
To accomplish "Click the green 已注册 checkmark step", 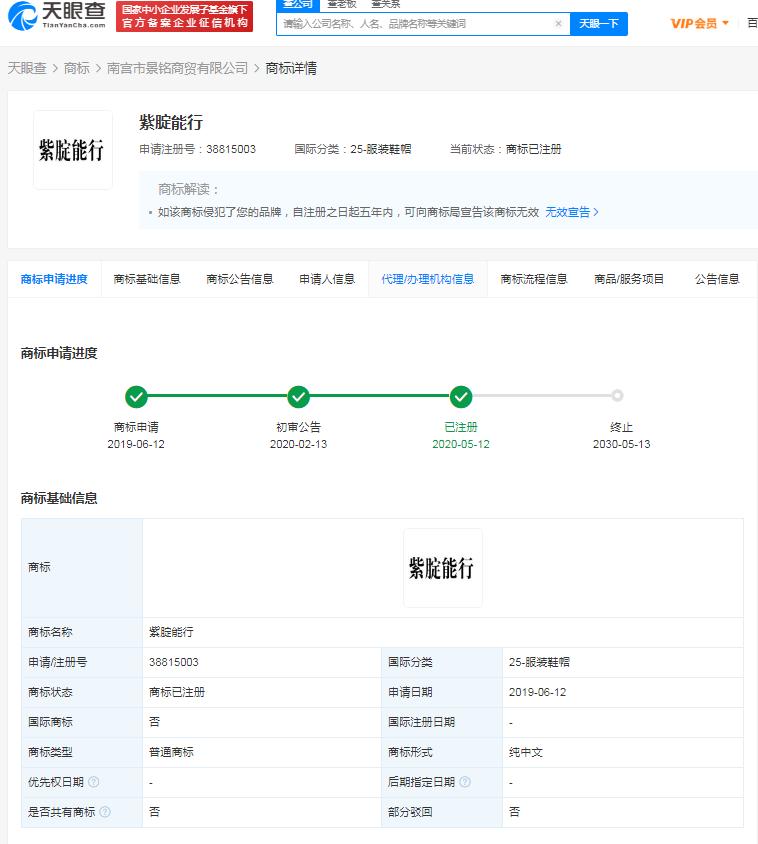I will pos(460,397).
